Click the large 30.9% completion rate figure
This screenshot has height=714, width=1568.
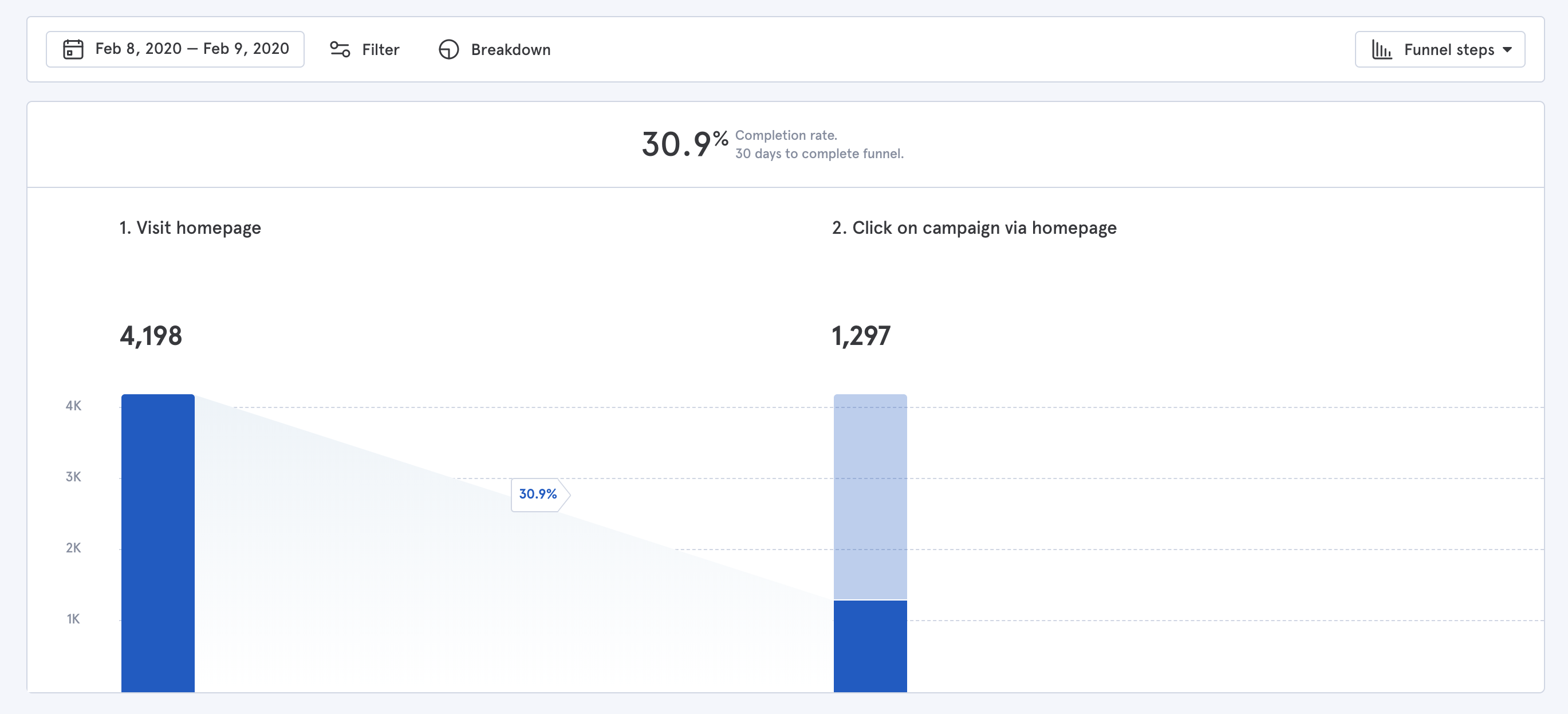click(x=684, y=144)
